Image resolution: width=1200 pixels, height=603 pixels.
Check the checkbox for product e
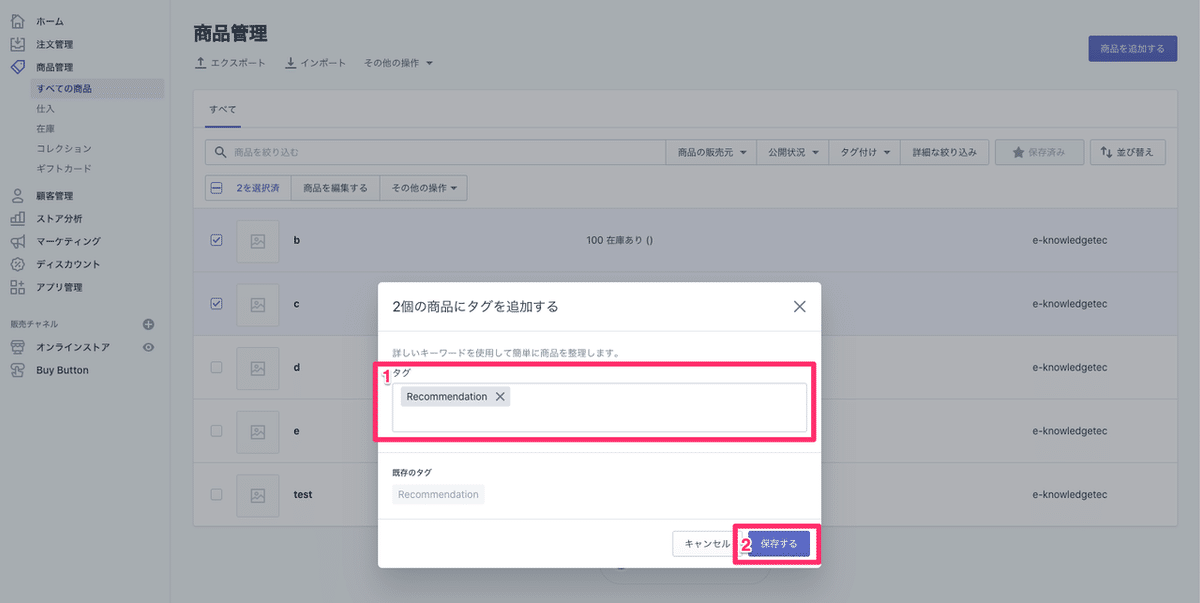pos(217,430)
